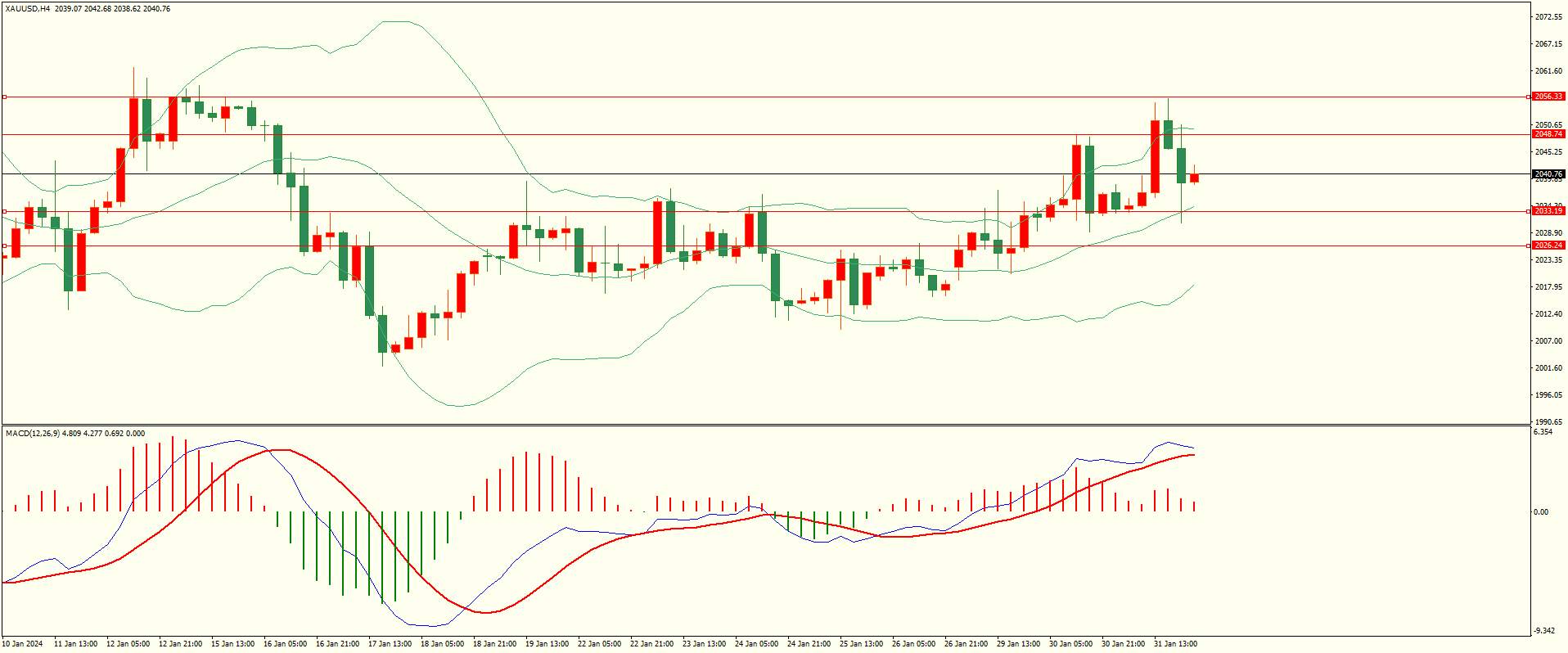Click the 2072.55 value on price scale
1568x653 pixels.
point(1549,16)
